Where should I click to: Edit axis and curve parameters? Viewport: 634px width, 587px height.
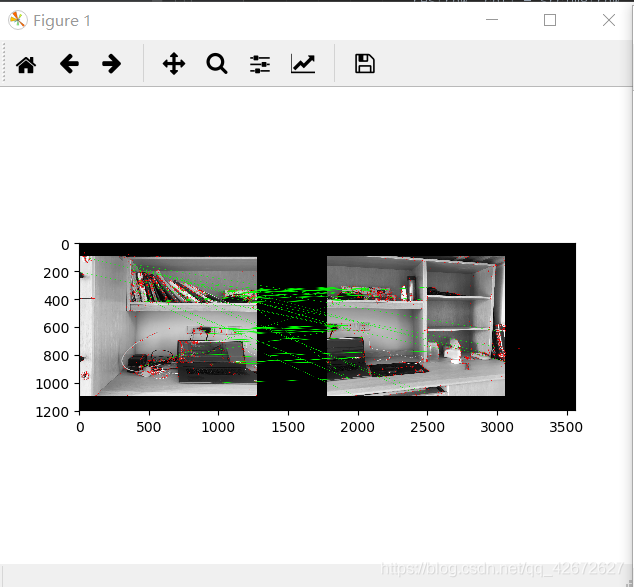[x=303, y=64]
